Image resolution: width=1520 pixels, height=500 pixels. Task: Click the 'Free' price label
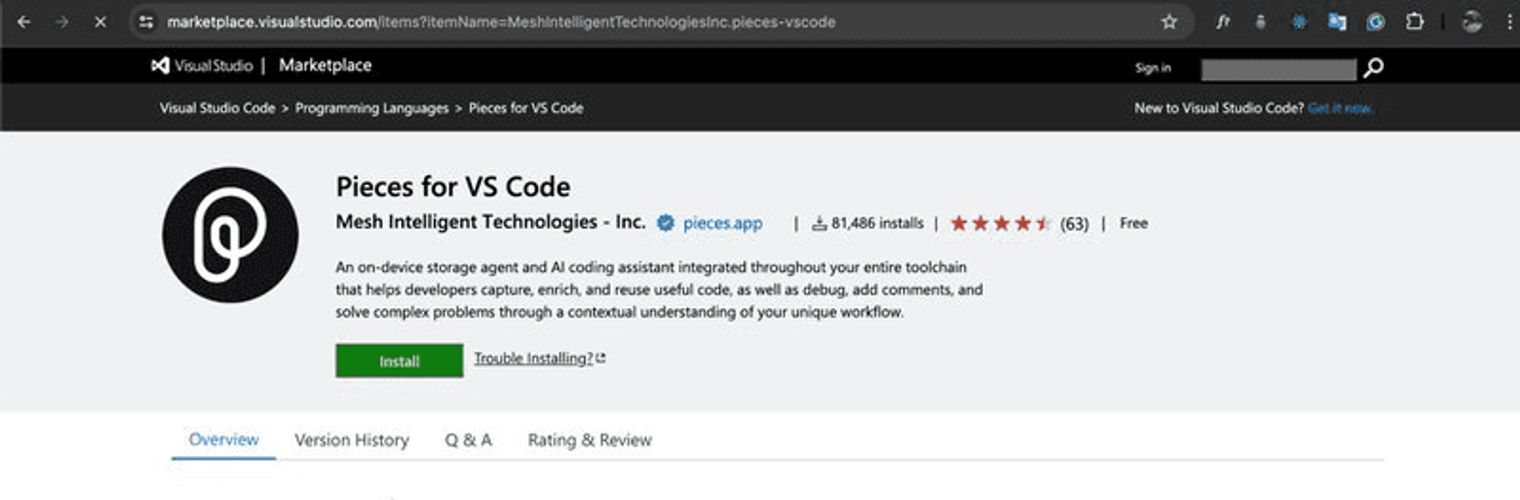point(1134,223)
